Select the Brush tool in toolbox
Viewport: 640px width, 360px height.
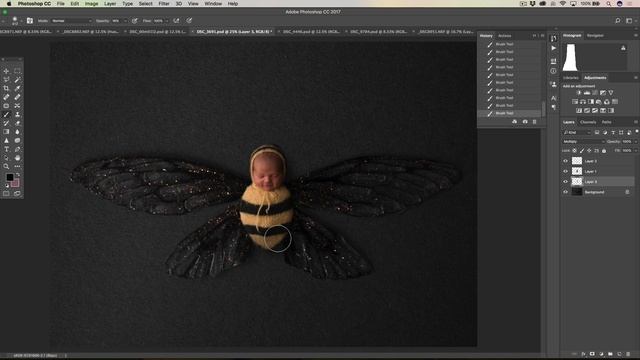[x=6, y=114]
